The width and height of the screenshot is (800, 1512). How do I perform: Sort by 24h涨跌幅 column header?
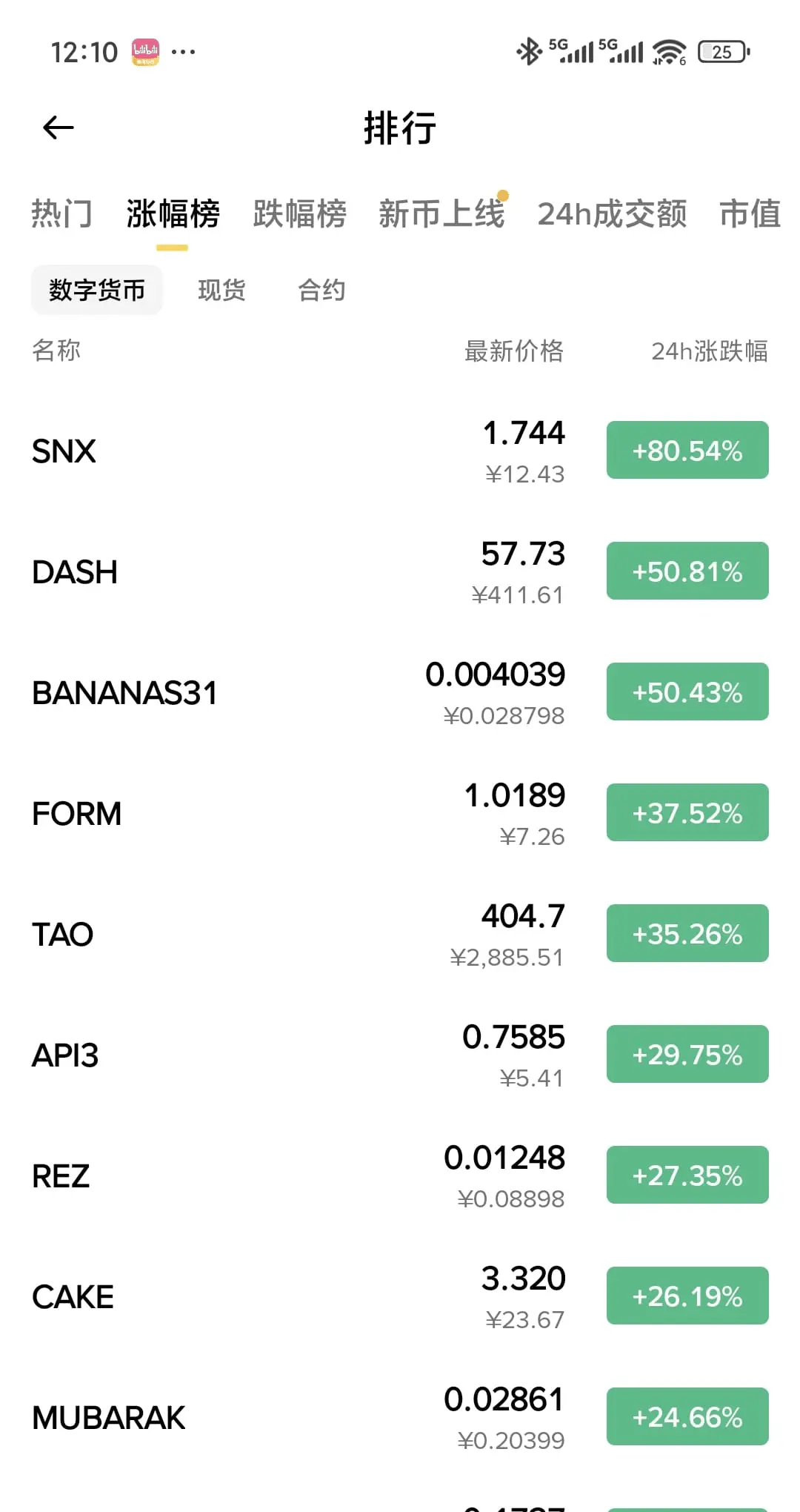coord(709,351)
